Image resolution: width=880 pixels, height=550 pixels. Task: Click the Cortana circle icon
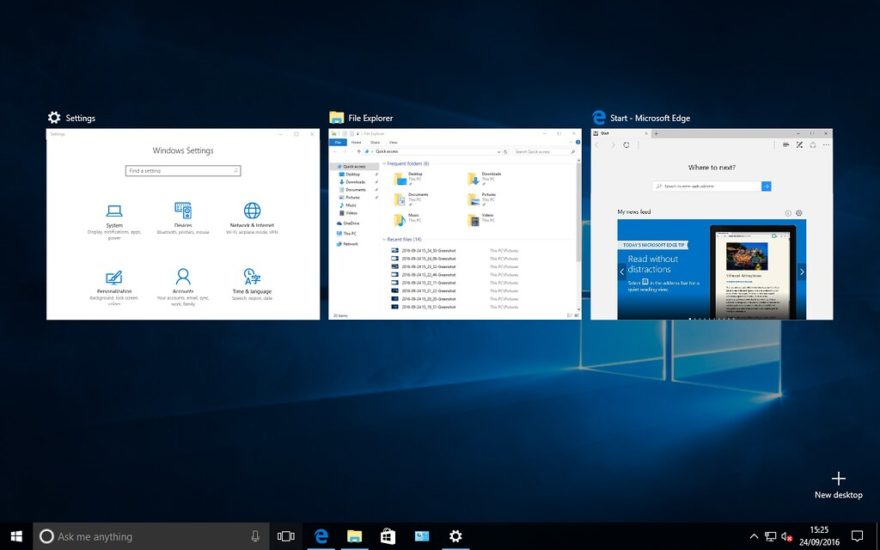pyautogui.click(x=47, y=537)
